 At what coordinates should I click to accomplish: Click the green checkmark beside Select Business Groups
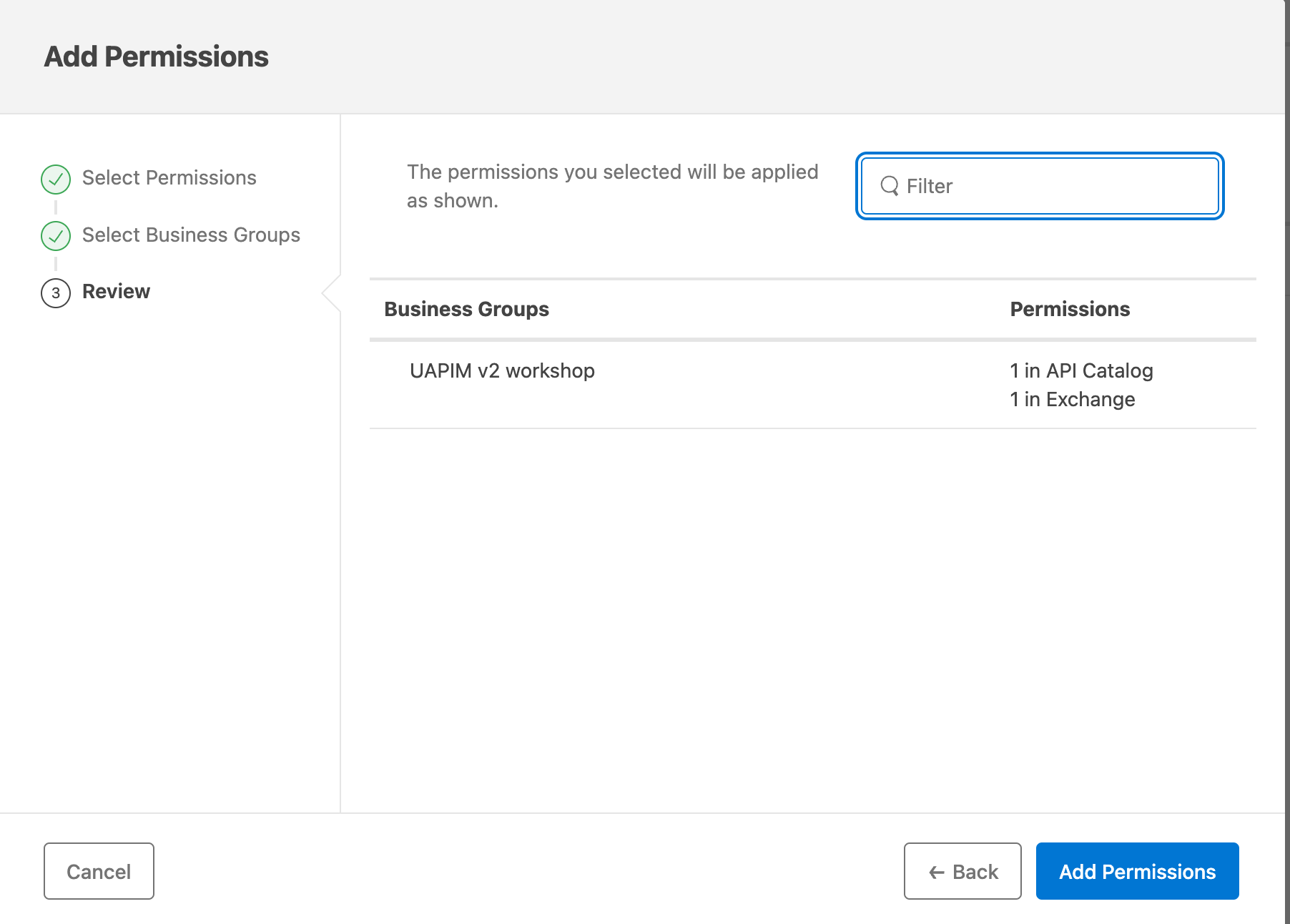tap(56, 236)
